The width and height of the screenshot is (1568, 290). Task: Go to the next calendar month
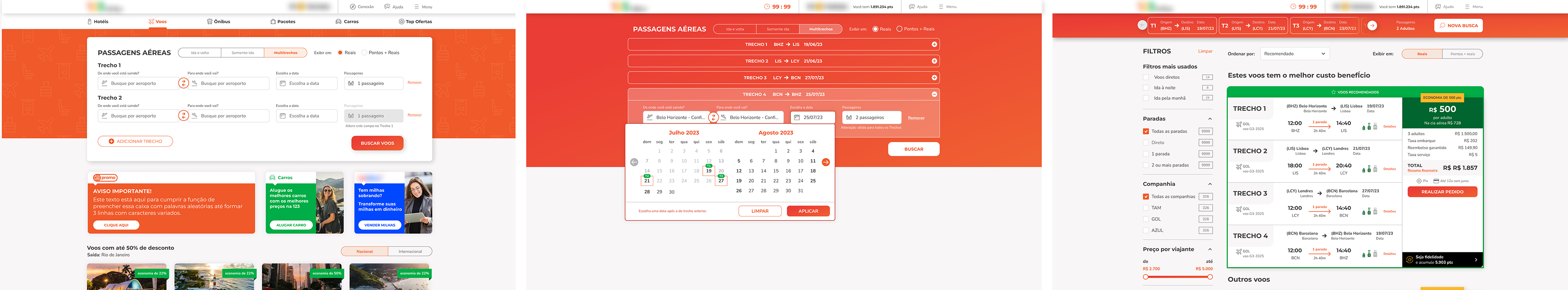(825, 162)
